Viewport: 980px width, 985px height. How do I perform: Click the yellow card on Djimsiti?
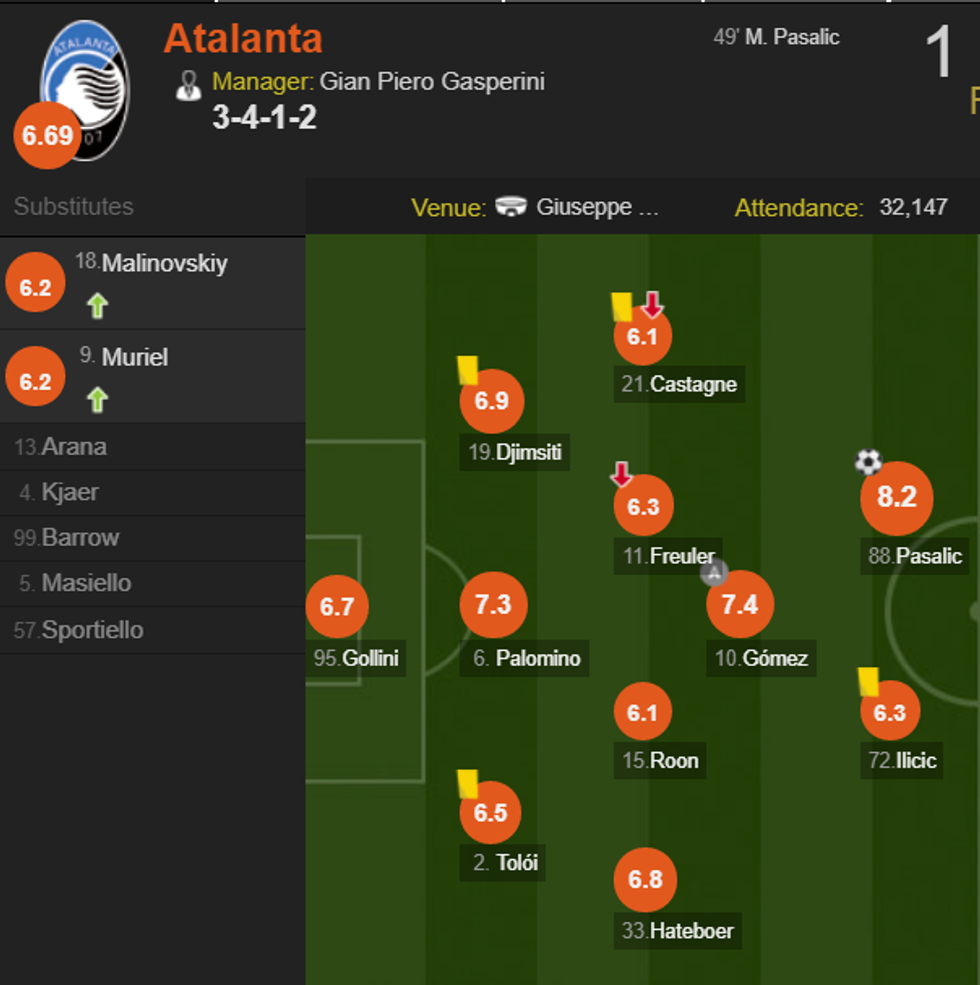[x=467, y=370]
